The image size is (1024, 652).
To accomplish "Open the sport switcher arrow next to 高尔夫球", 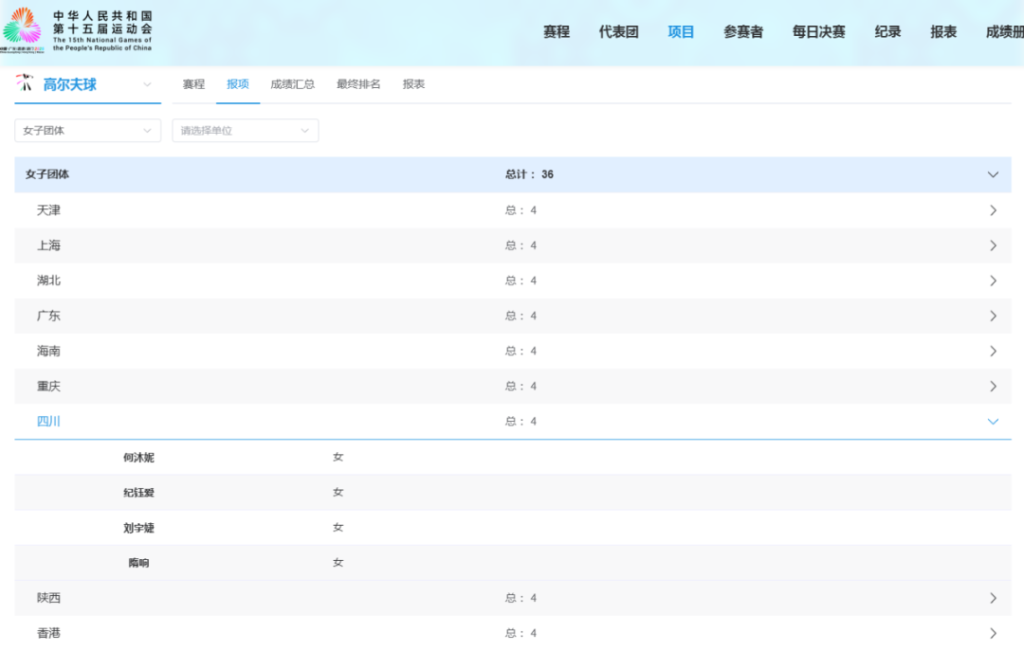I will pos(146,86).
